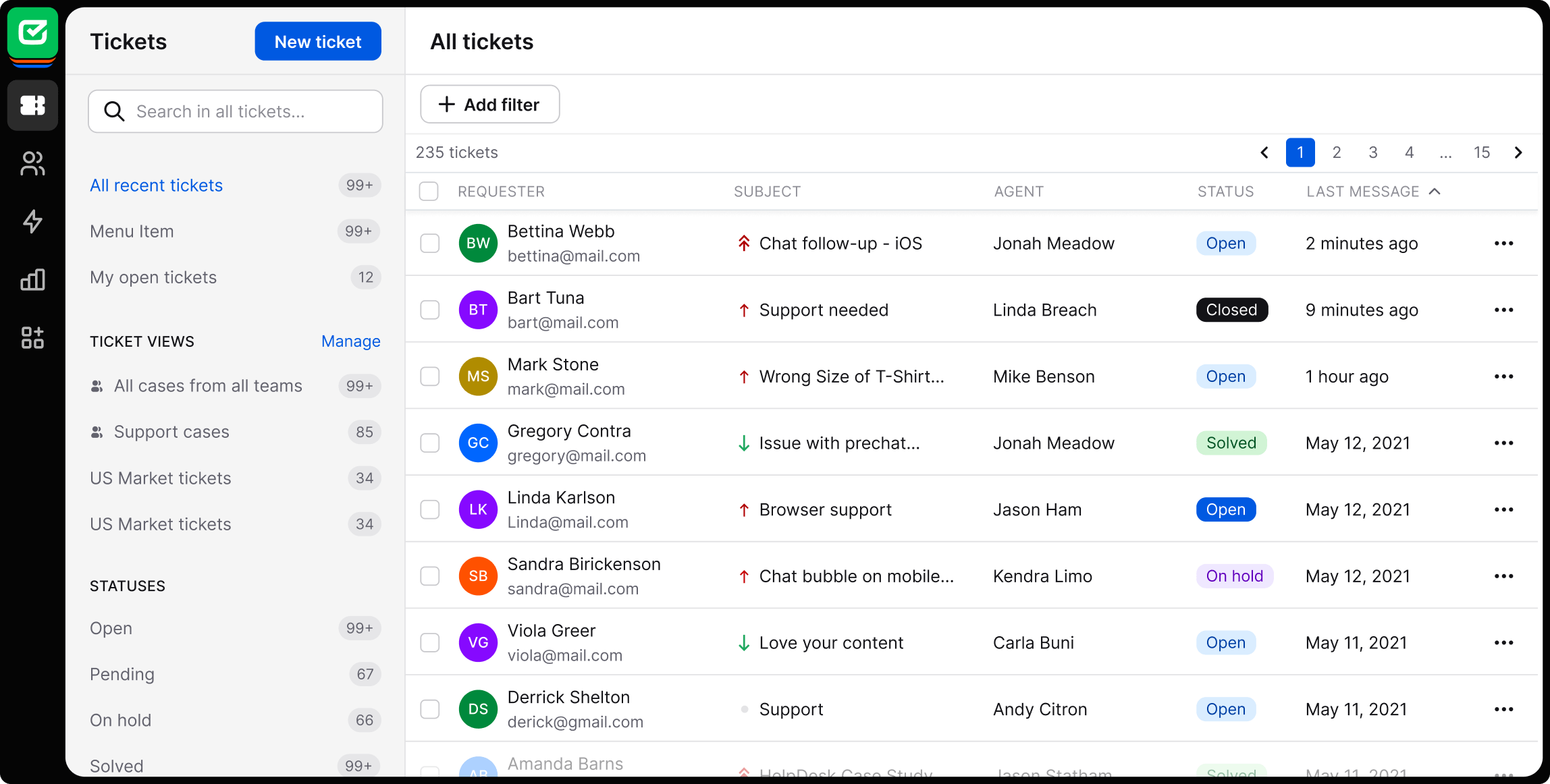
Task: Go to next page using right chevron
Action: [x=1518, y=152]
